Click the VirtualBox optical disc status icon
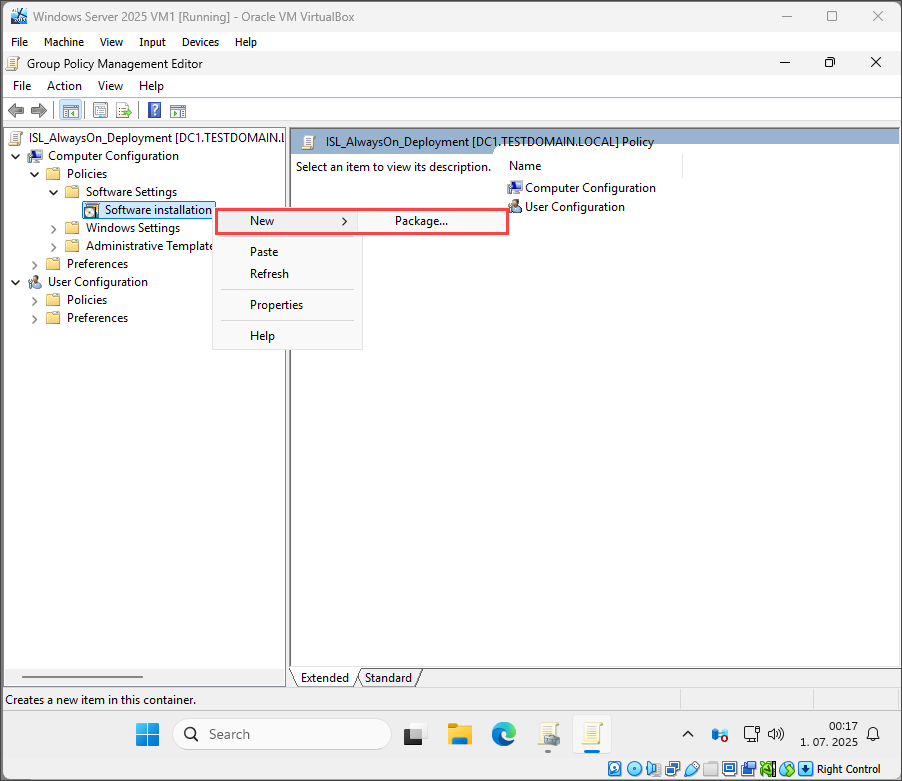The image size is (902, 781). click(x=634, y=768)
